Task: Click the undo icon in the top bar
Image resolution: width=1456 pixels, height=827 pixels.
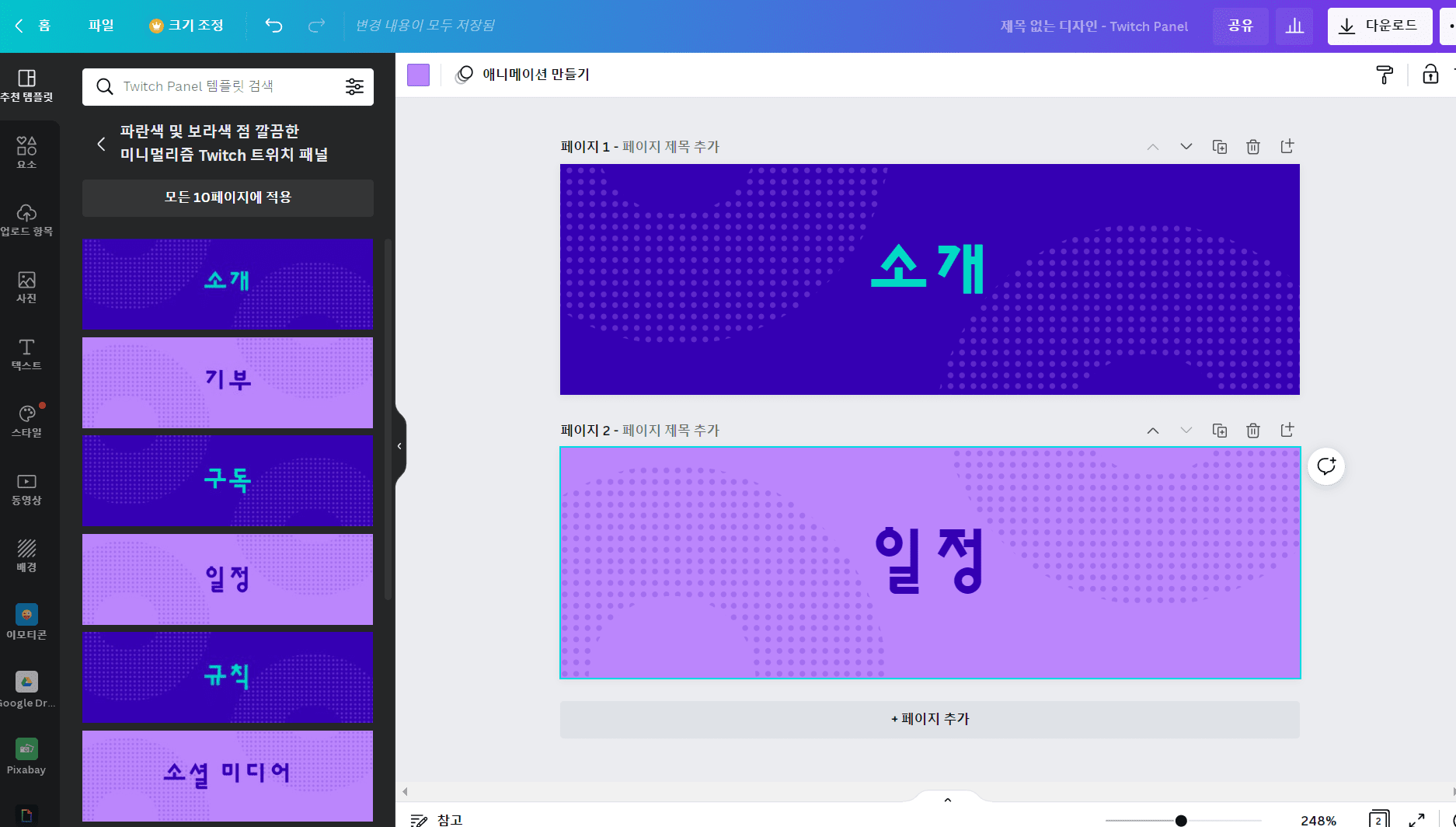Action: click(x=273, y=25)
